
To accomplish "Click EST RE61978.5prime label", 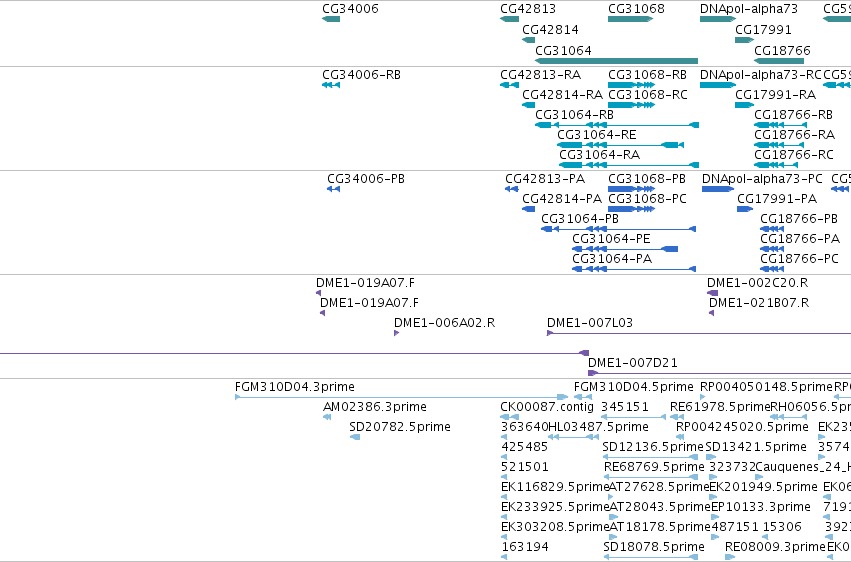I will (x=720, y=407).
